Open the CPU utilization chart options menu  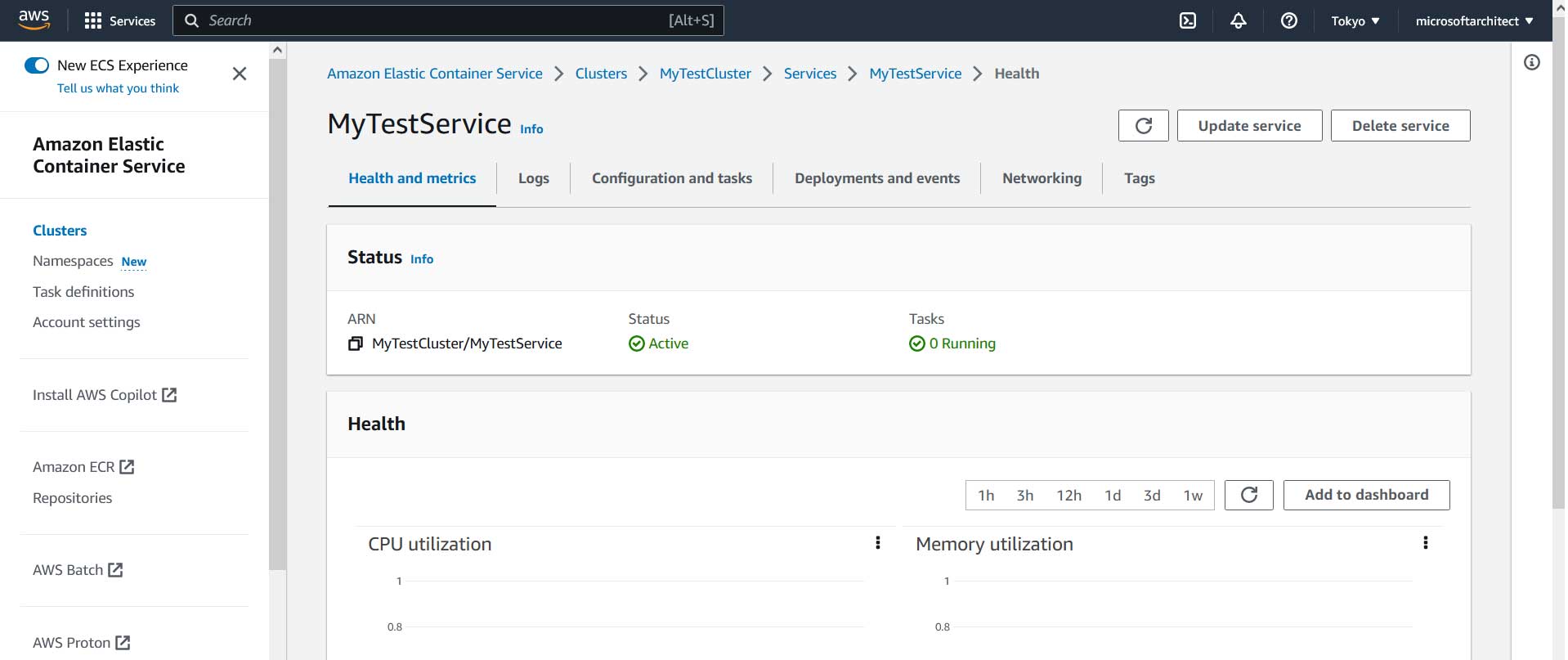point(878,543)
